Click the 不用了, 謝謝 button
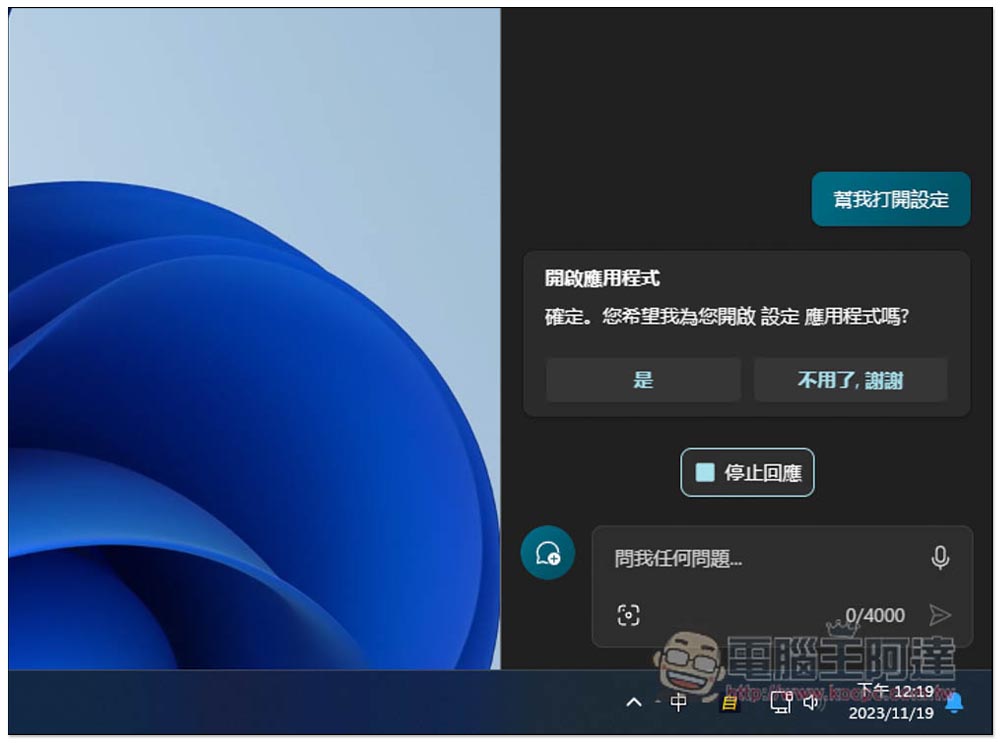This screenshot has height=743, width=1000. 850,380
